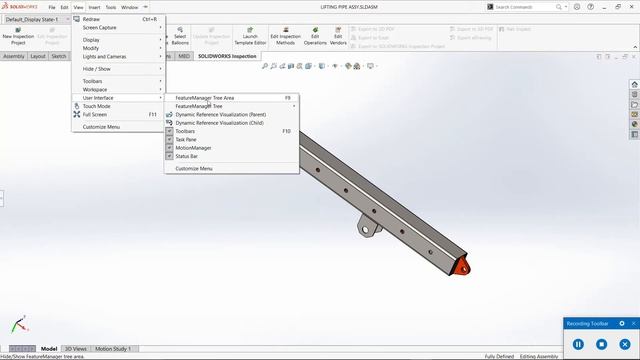Open File Explorer tab in task pane
Image resolution: width=640 pixels, height=360 pixels.
[634, 104]
